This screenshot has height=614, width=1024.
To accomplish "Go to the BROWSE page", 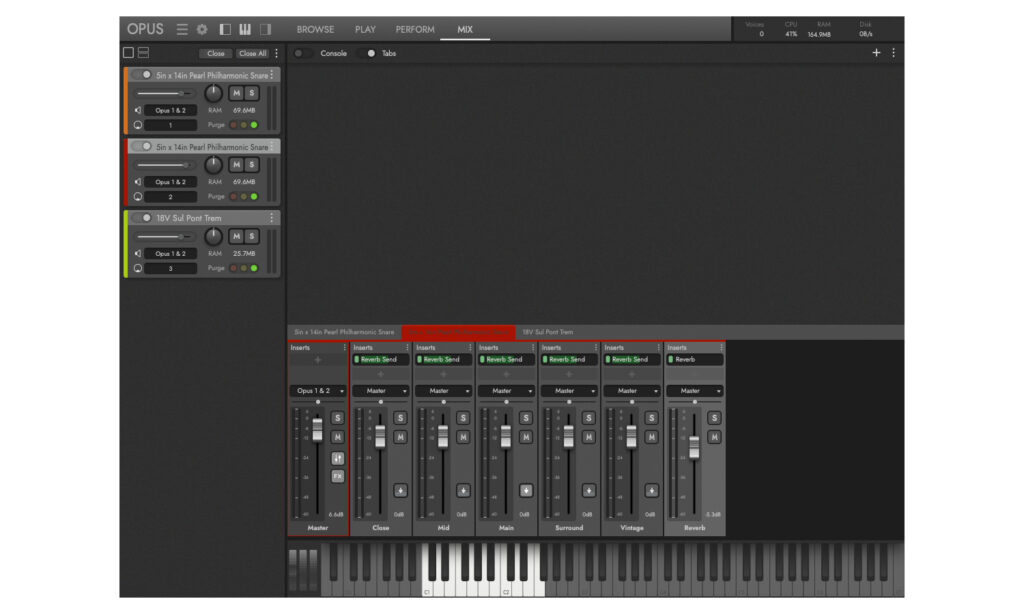I will 315,29.
